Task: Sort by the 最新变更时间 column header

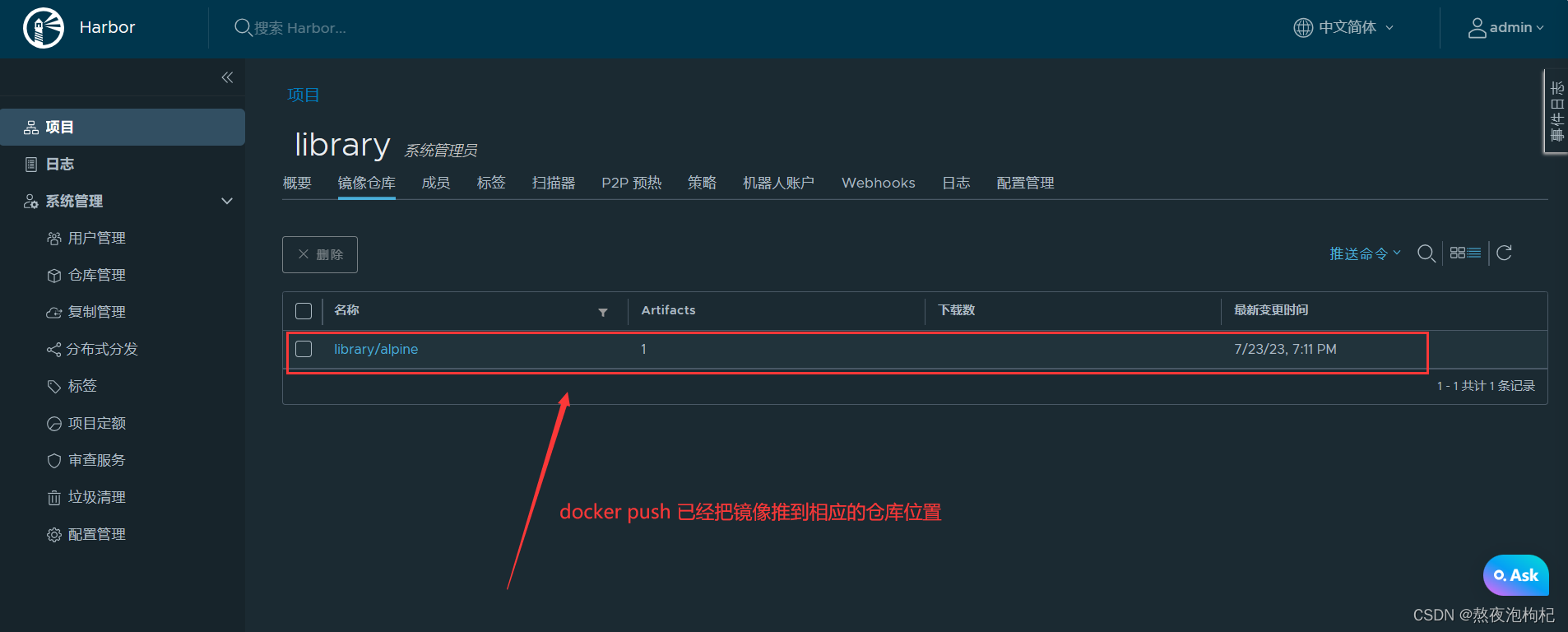Action: click(x=1271, y=310)
